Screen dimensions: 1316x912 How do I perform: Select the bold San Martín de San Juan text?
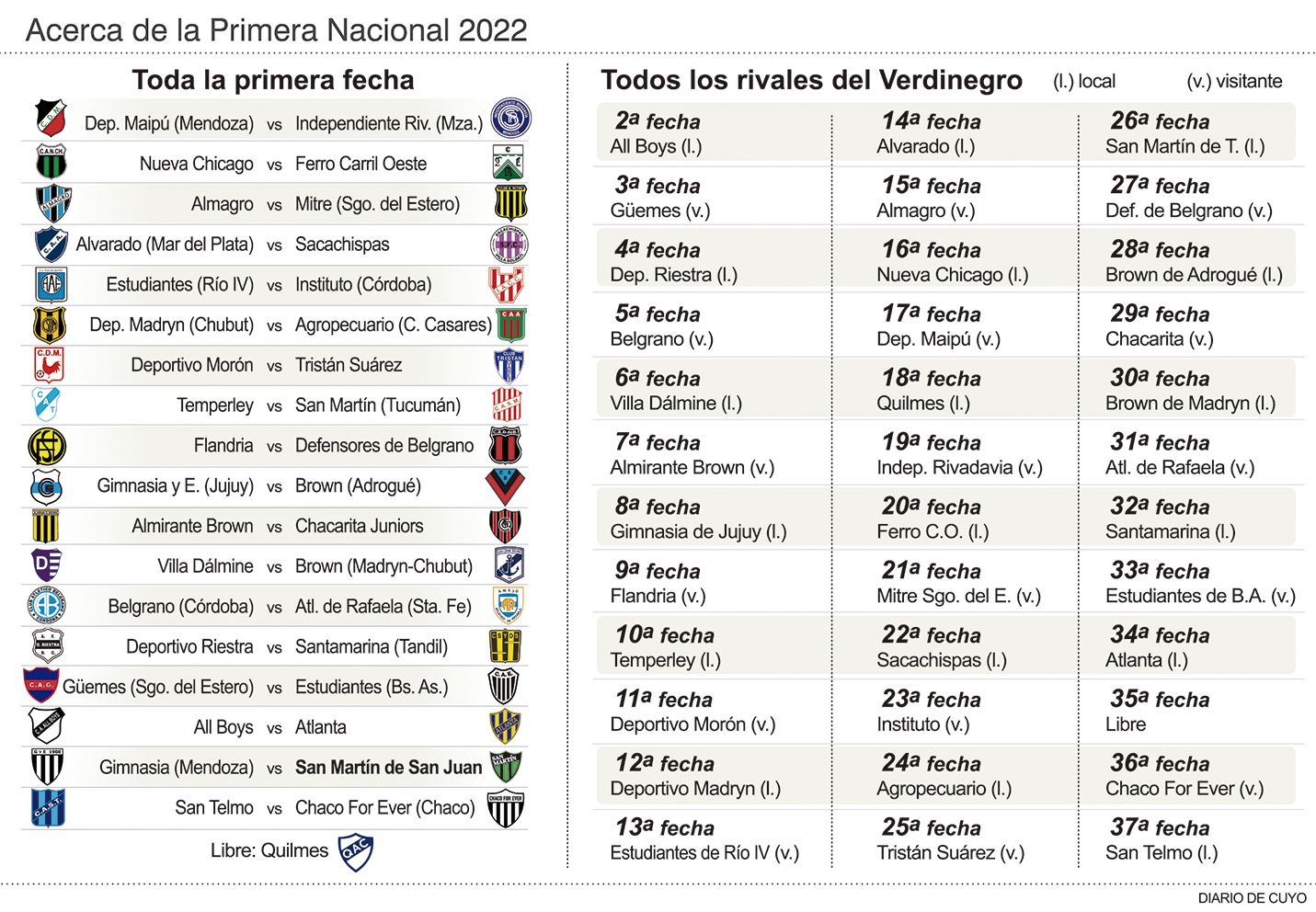pyautogui.click(x=388, y=768)
